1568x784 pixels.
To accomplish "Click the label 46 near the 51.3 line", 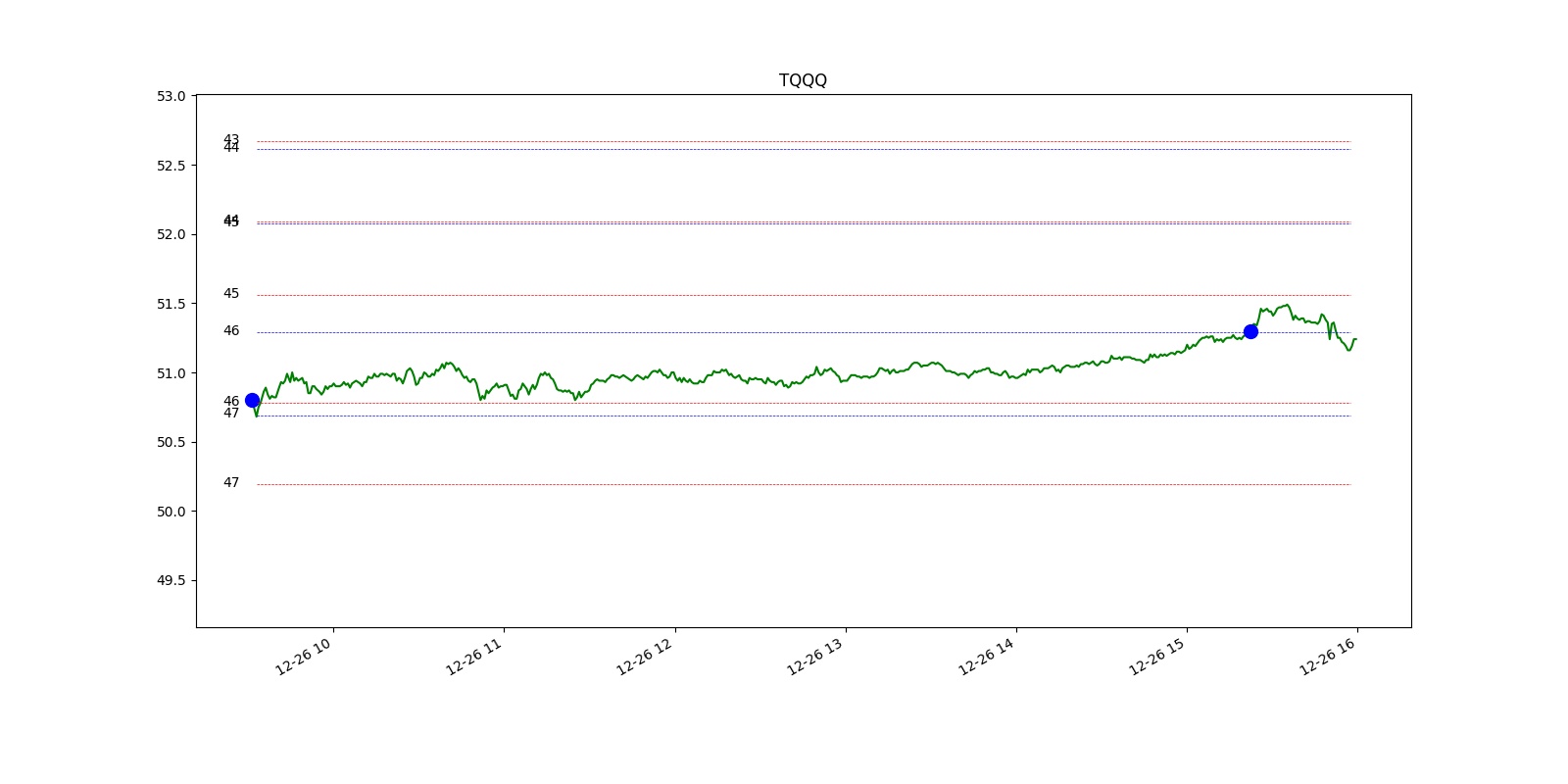I will (x=231, y=330).
